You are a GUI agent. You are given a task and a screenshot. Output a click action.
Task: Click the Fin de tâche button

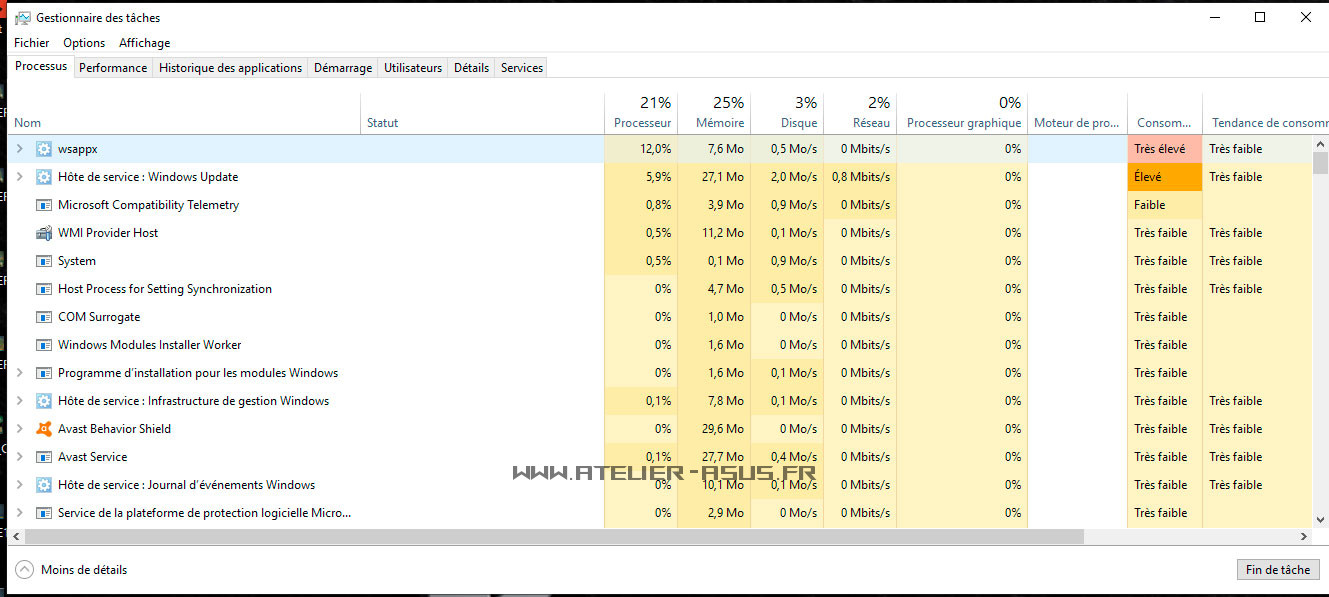1278,570
